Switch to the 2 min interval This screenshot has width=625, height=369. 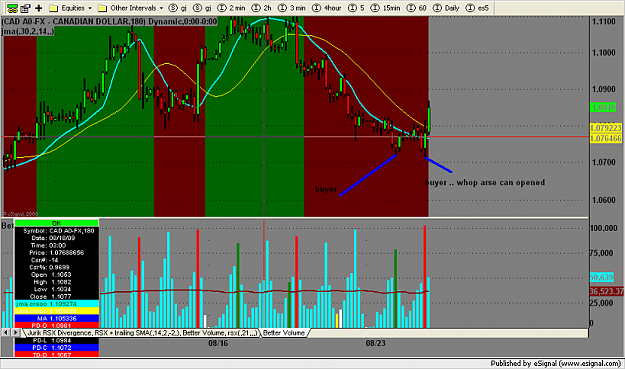[232, 8]
